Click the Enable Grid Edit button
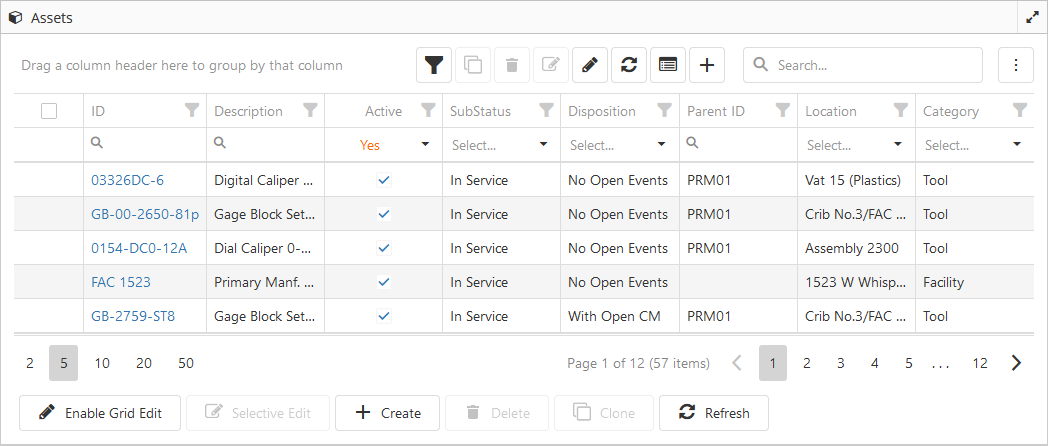 click(99, 413)
